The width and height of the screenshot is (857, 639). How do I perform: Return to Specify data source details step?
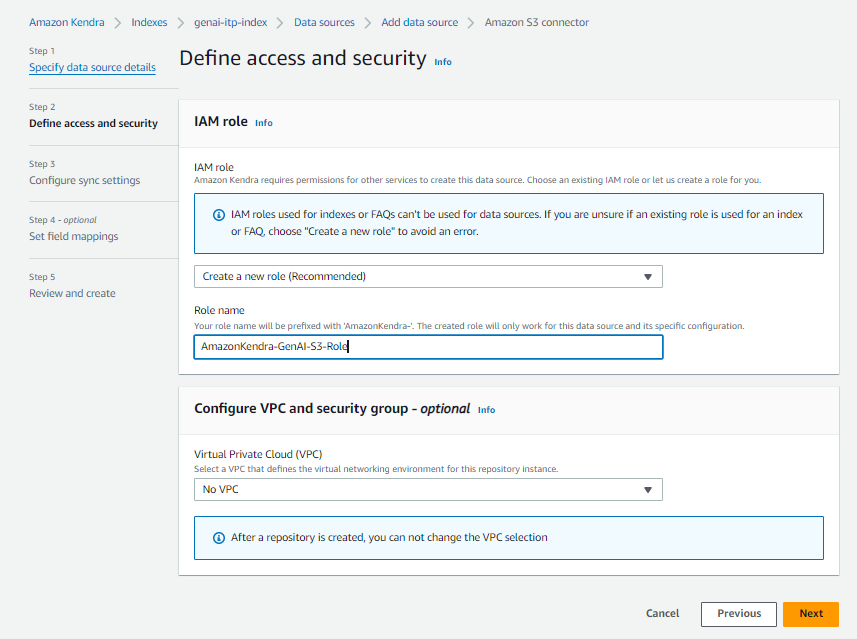click(92, 67)
